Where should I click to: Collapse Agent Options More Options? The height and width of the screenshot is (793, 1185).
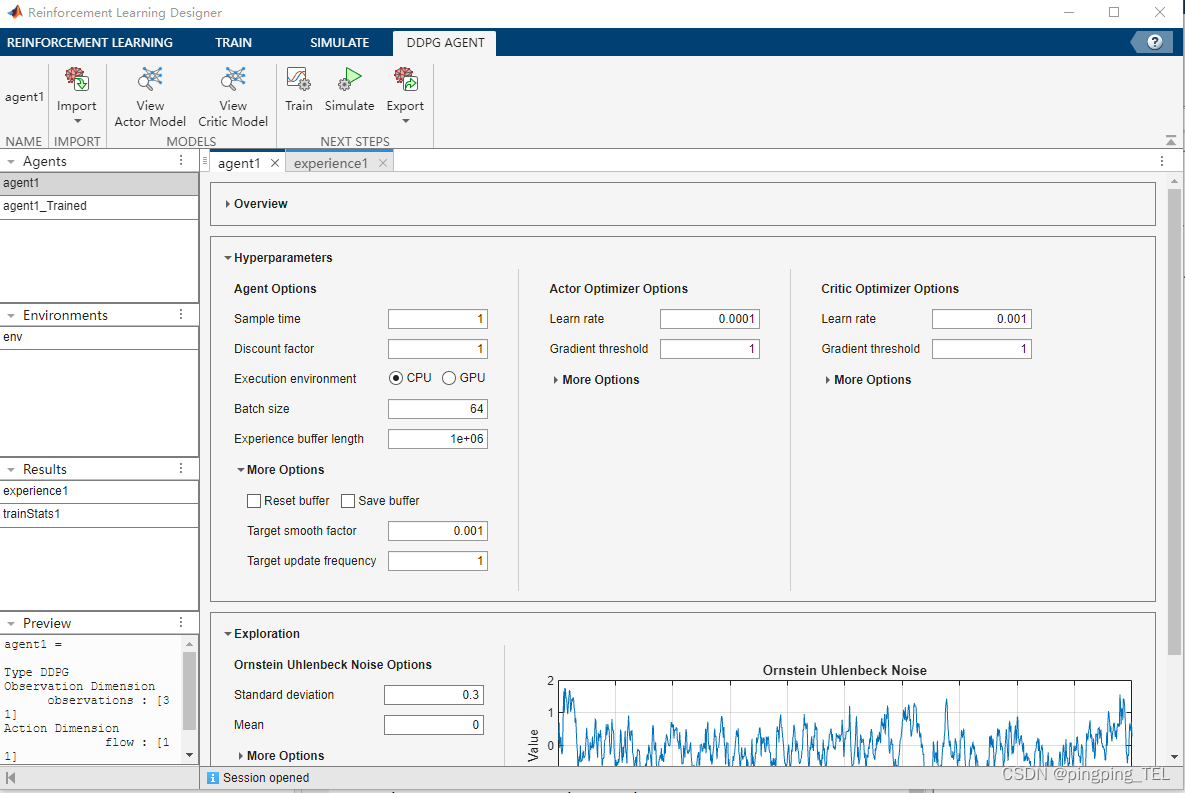(x=240, y=469)
